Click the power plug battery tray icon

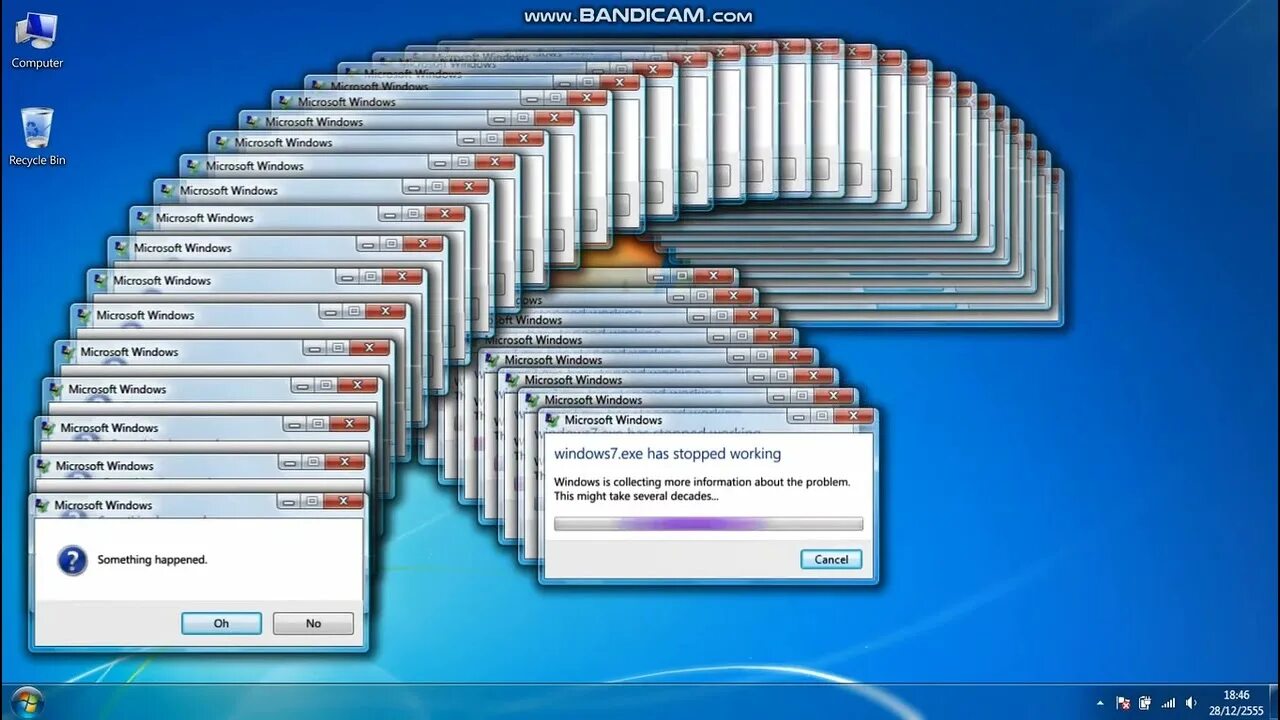[x=1145, y=703]
